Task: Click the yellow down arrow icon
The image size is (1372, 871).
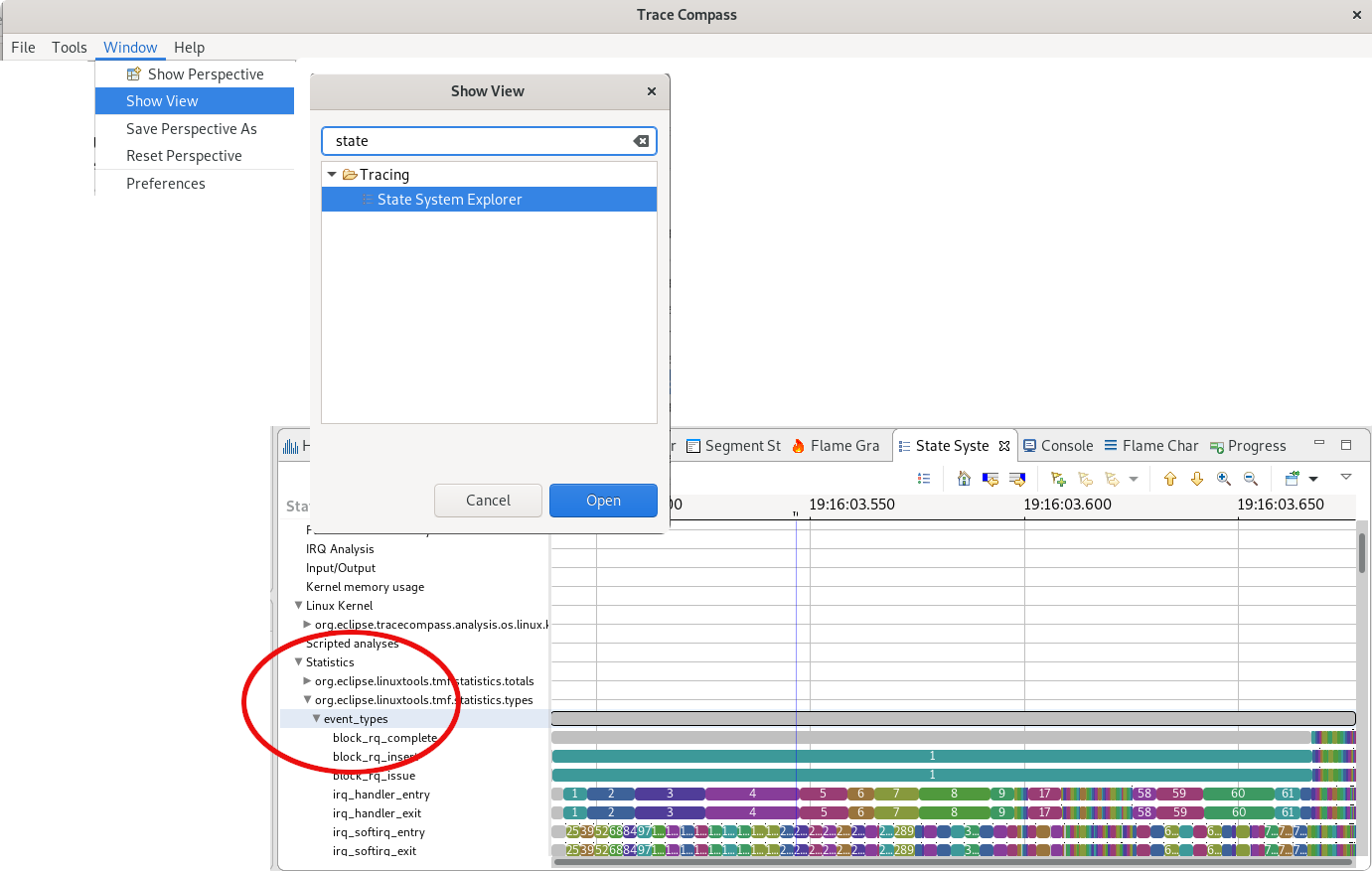Action: (x=1197, y=479)
